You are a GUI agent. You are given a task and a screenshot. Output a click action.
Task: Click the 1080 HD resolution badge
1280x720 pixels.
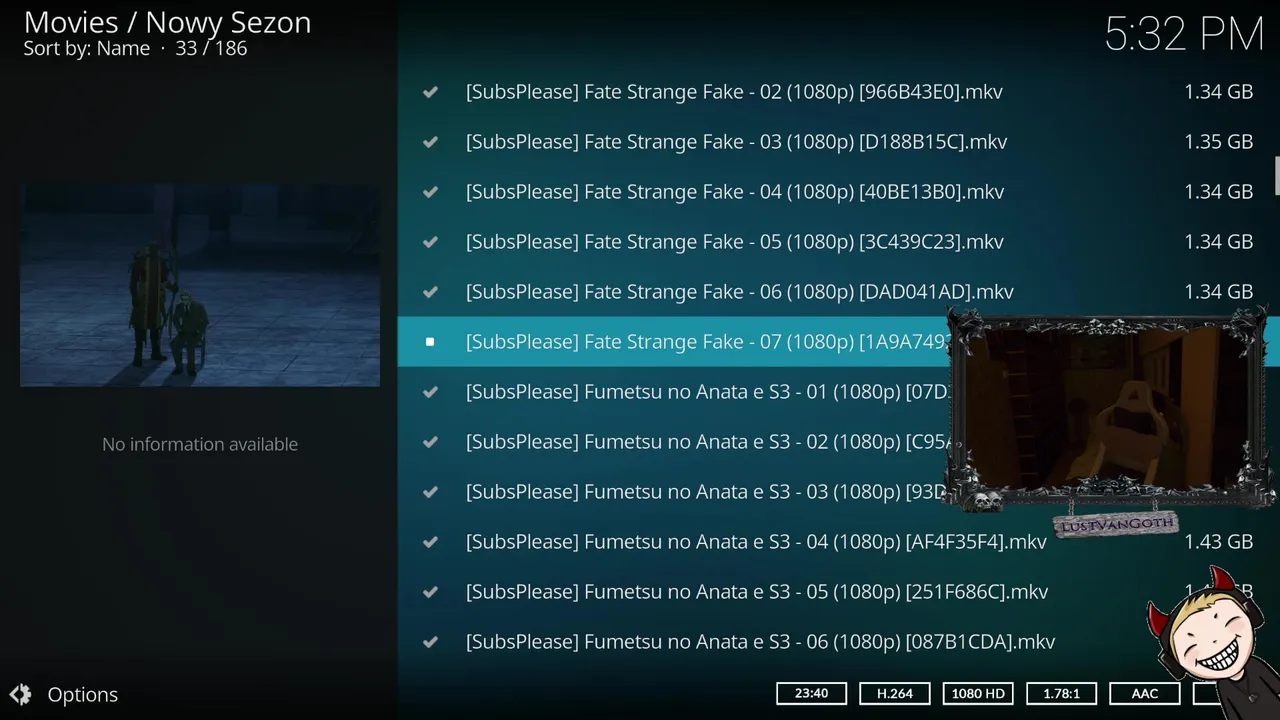click(x=977, y=693)
